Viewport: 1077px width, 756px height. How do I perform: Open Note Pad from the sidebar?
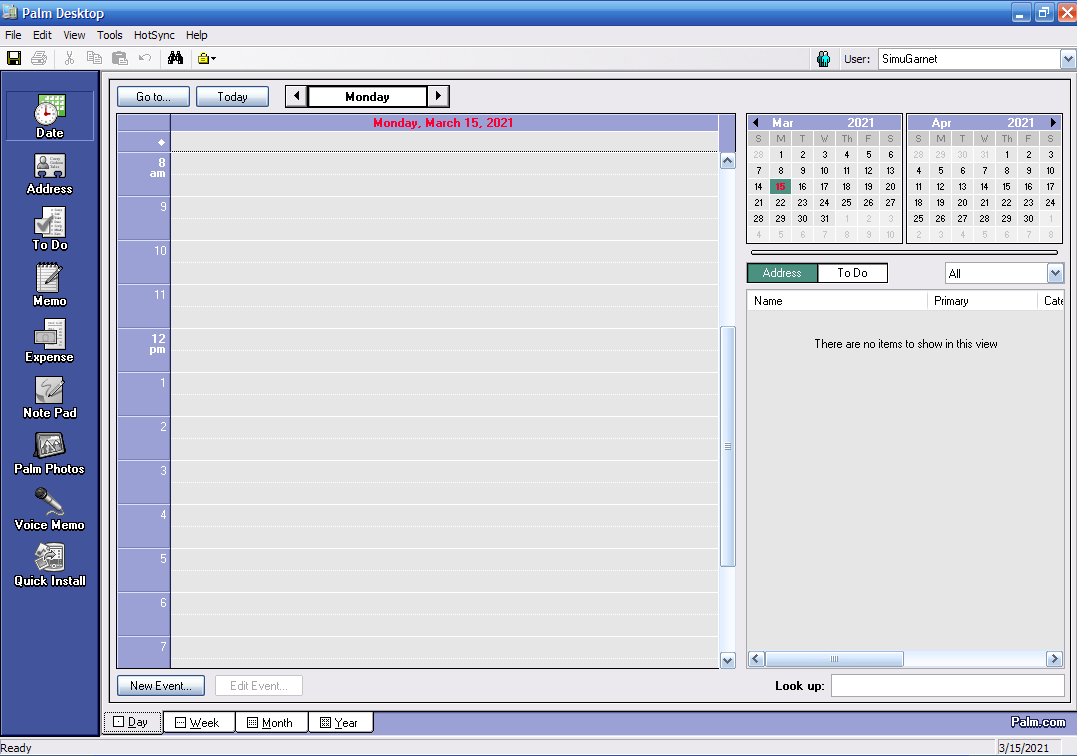click(x=49, y=394)
